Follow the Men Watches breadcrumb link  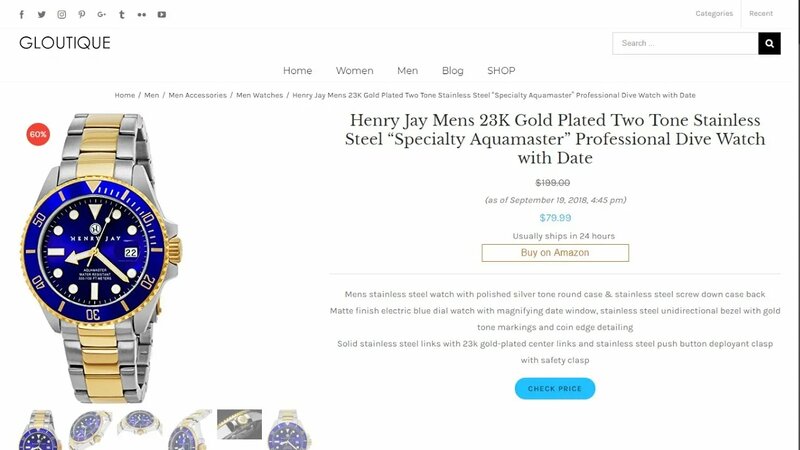(259, 95)
